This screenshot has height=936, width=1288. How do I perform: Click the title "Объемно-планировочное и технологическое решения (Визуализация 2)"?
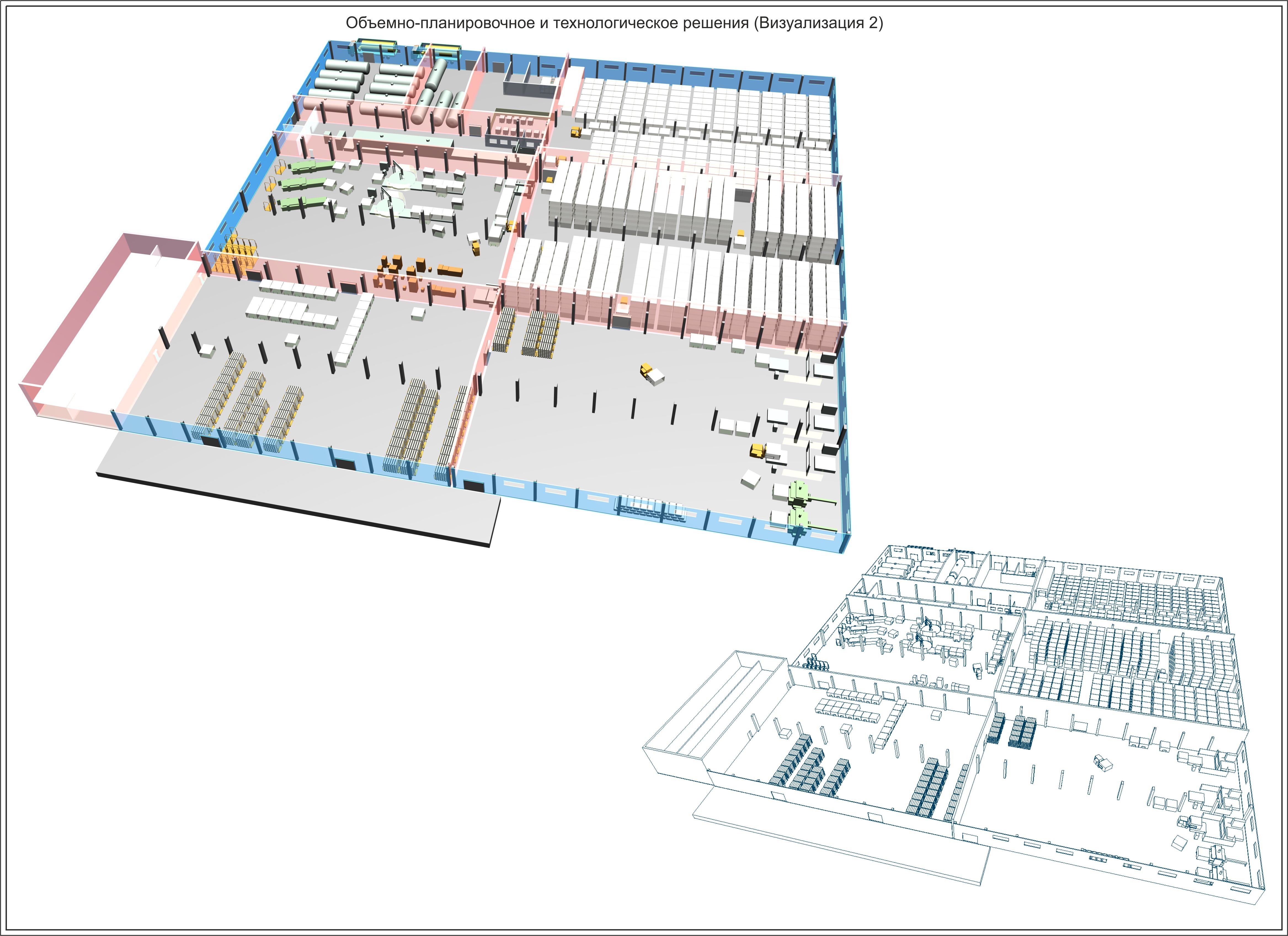(x=614, y=23)
